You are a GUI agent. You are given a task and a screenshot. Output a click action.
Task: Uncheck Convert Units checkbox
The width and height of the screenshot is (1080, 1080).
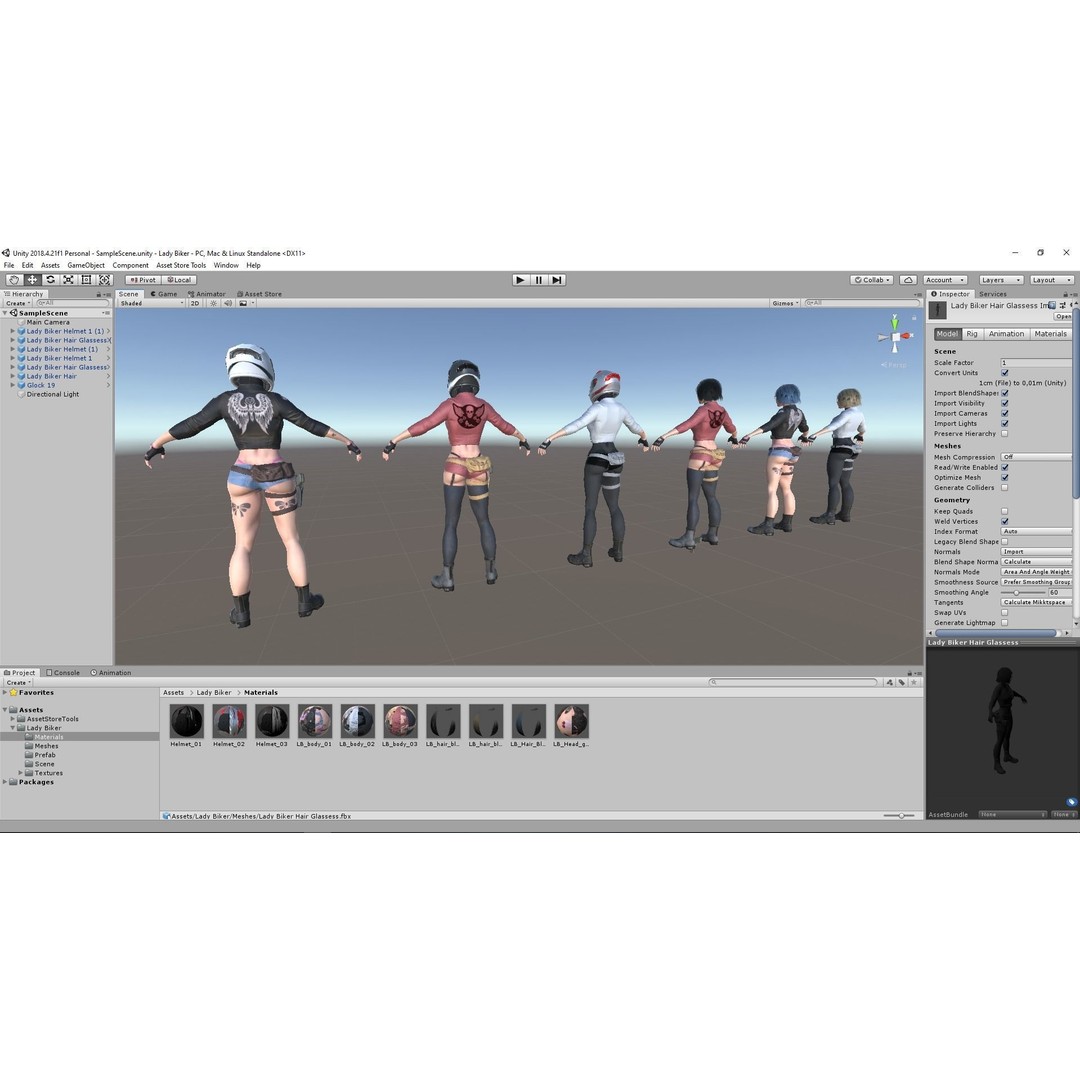pos(1005,373)
